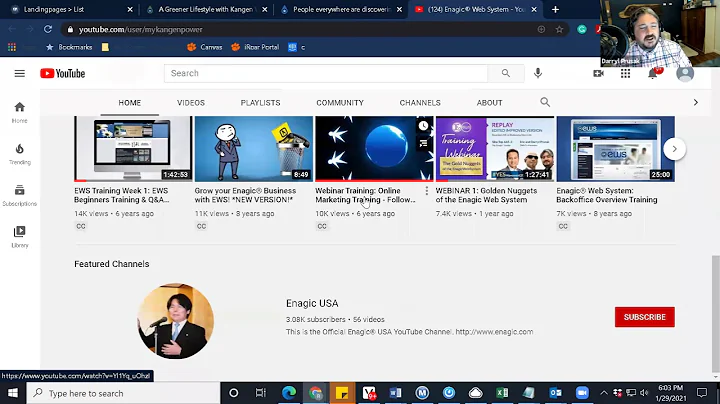Viewport: 720px width, 404px height.
Task: Open the Grammarly extension icon
Action: (582, 29)
